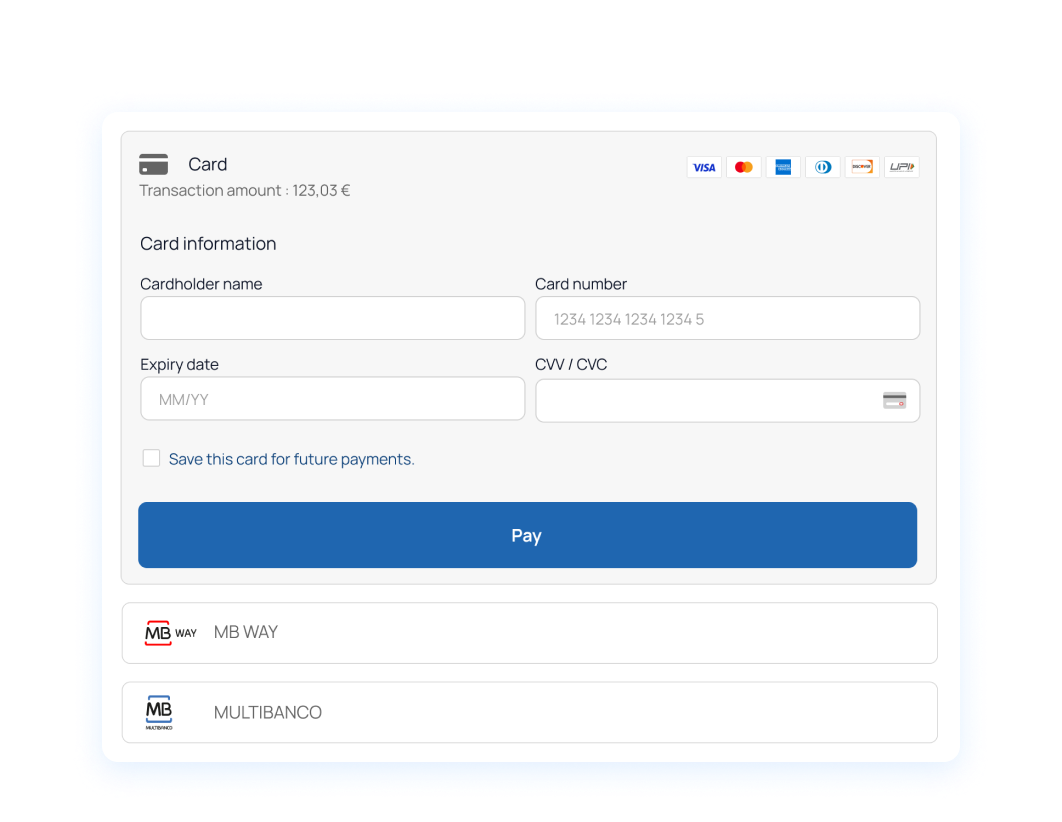Click the Discover card logo
This screenshot has height=822, width=1062.
862,167
